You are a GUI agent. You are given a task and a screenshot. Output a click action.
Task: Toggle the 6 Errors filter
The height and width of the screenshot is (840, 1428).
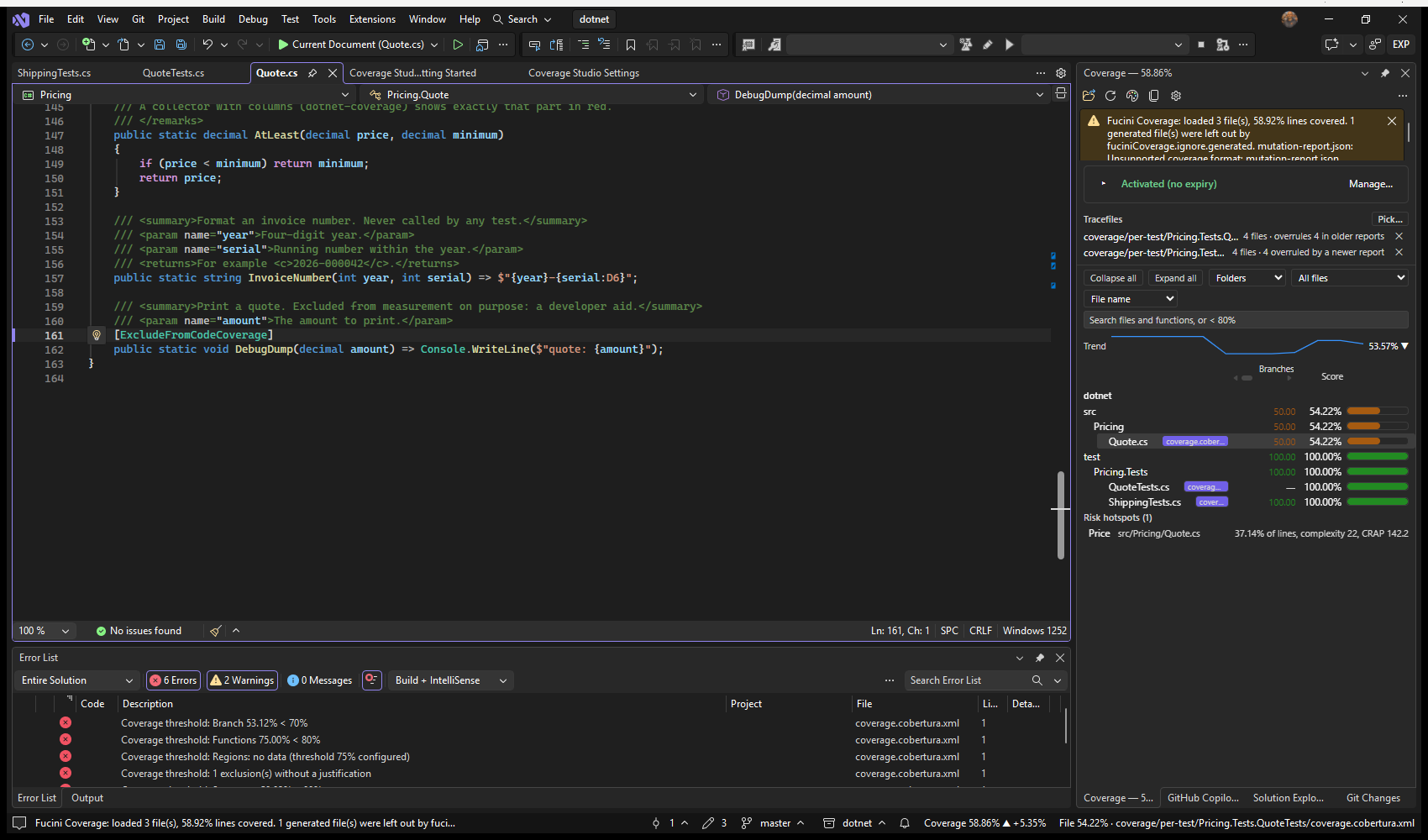pos(173,680)
